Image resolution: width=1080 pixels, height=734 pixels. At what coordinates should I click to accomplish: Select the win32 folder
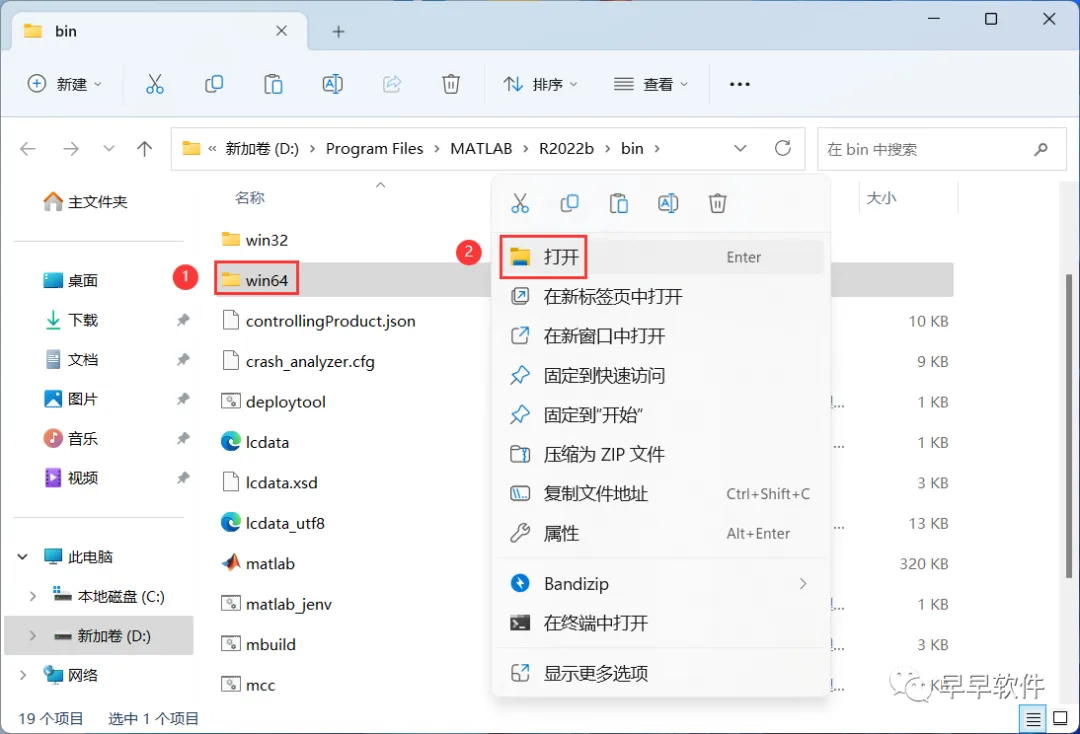(x=255, y=240)
